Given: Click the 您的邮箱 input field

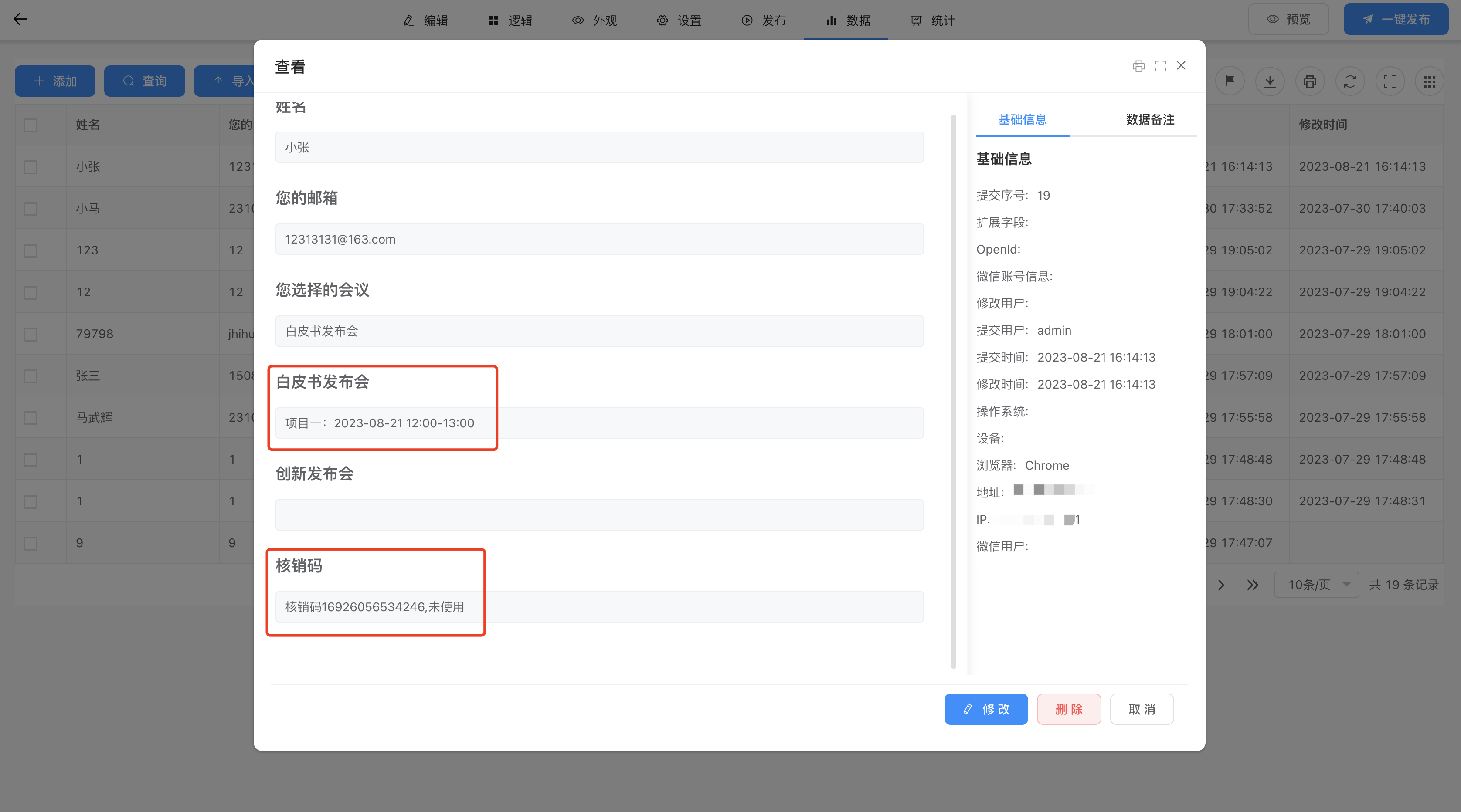Looking at the screenshot, I should coord(599,239).
